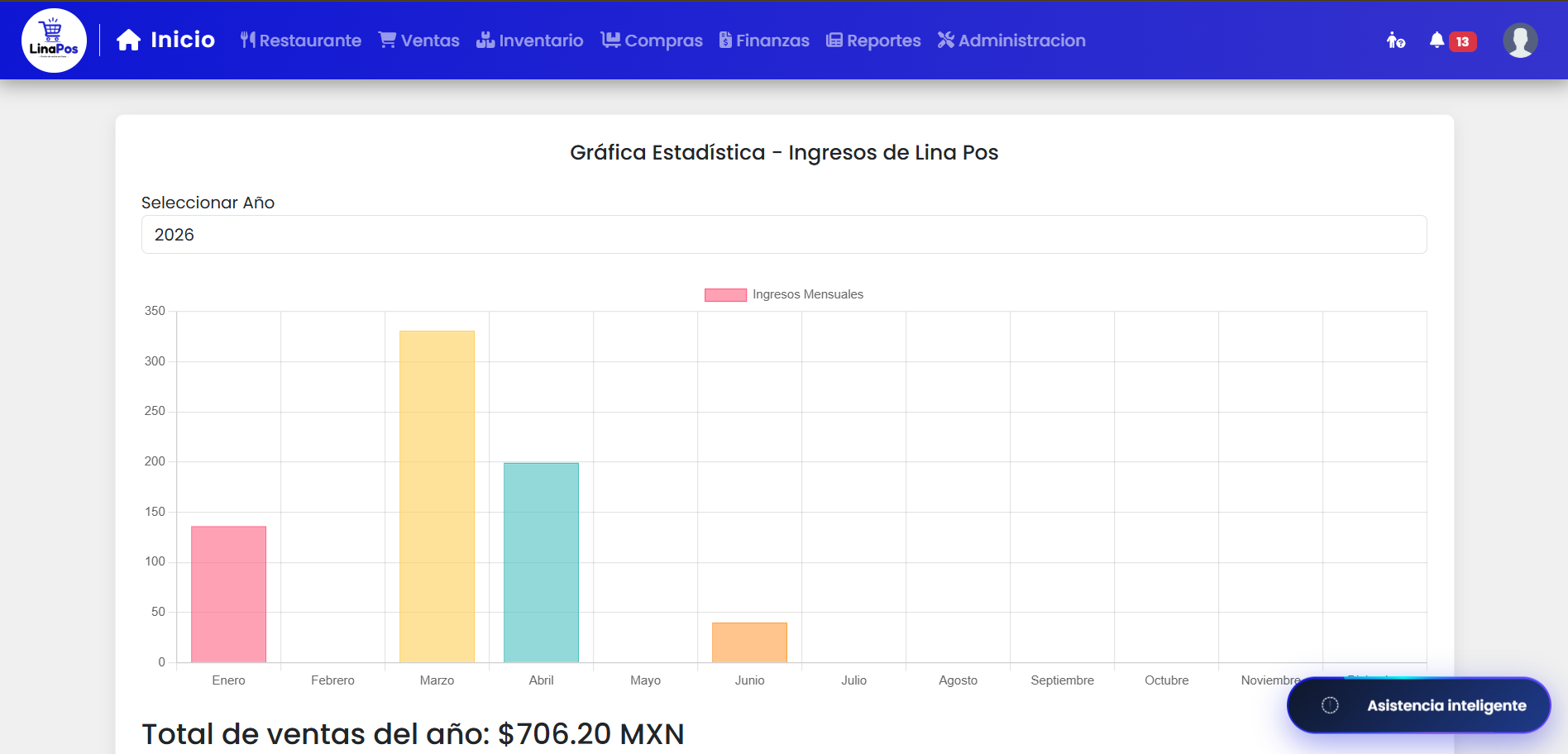
Task: Click the person help icon
Action: pos(1396,41)
